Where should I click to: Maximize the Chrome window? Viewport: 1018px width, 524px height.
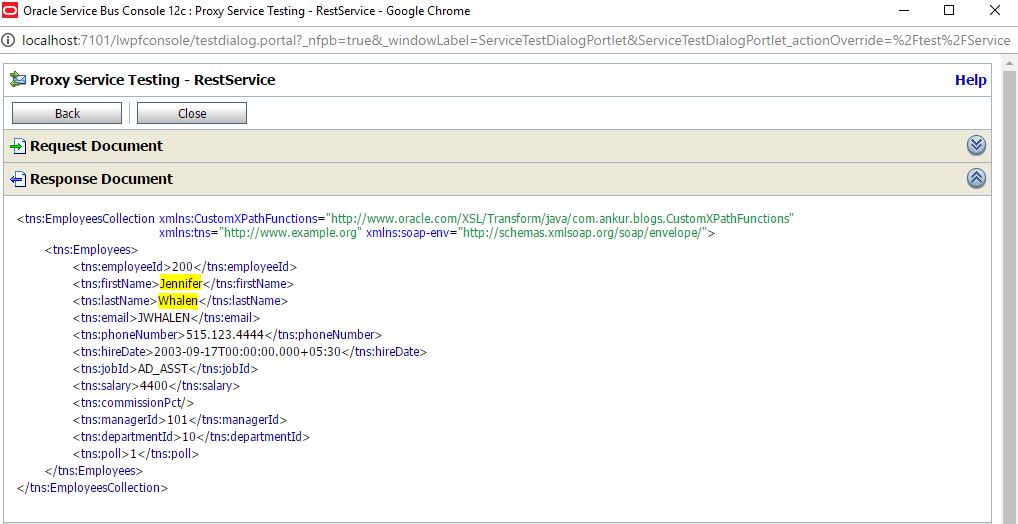(x=949, y=10)
